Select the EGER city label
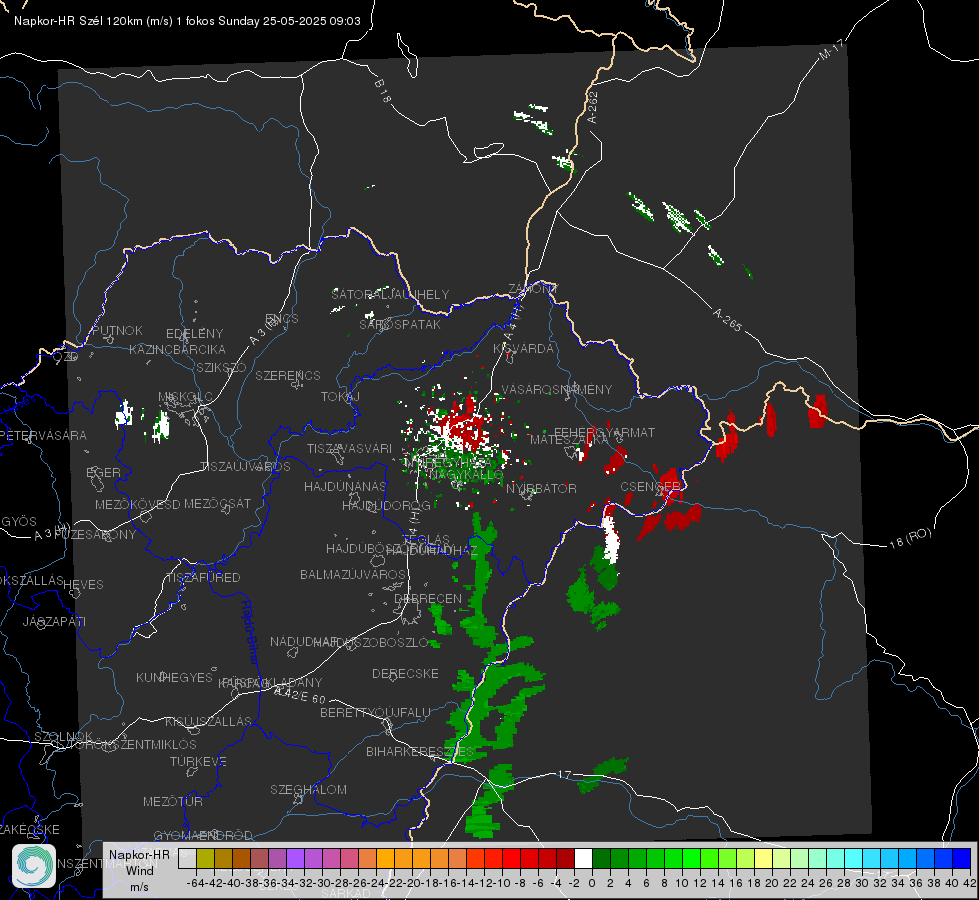979x900 pixels. tap(103, 472)
